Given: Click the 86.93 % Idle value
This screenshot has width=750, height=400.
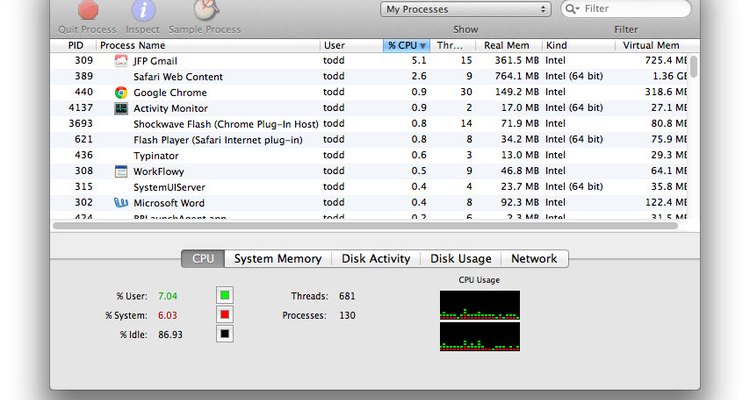Looking at the screenshot, I should (171, 334).
